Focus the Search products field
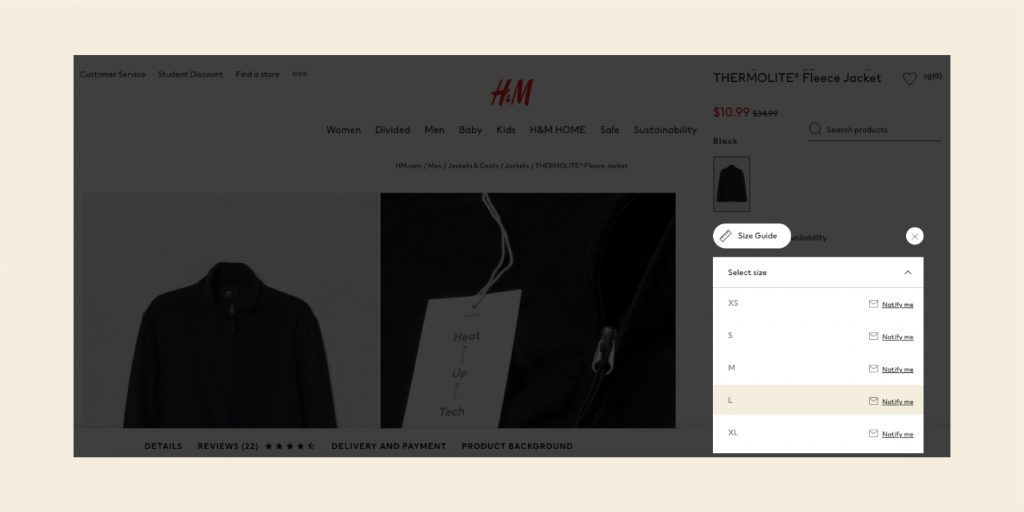Image resolution: width=1024 pixels, height=512 pixels. (x=874, y=129)
